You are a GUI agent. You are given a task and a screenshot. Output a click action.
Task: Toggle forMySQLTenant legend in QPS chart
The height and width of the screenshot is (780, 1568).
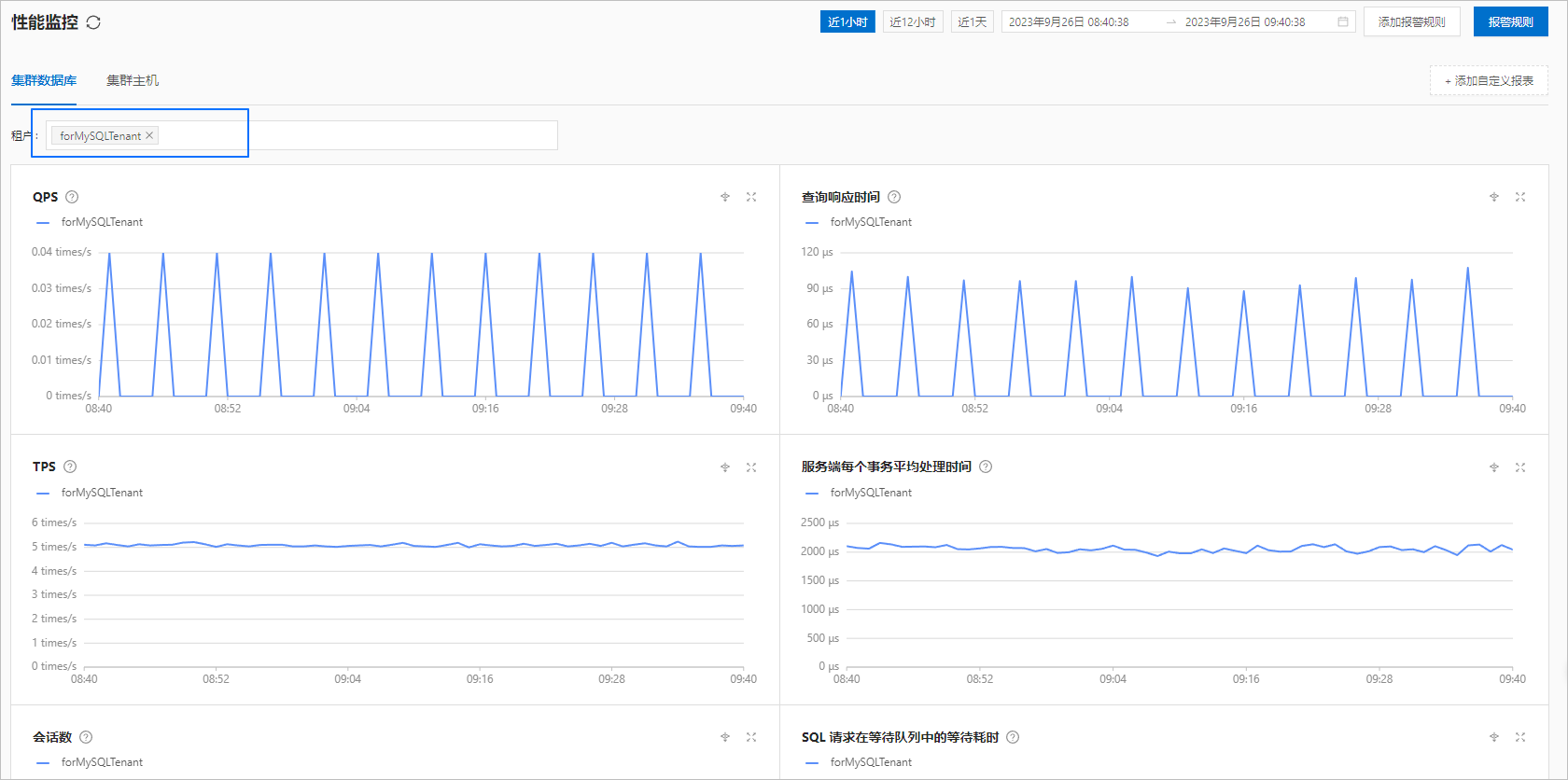[90, 222]
